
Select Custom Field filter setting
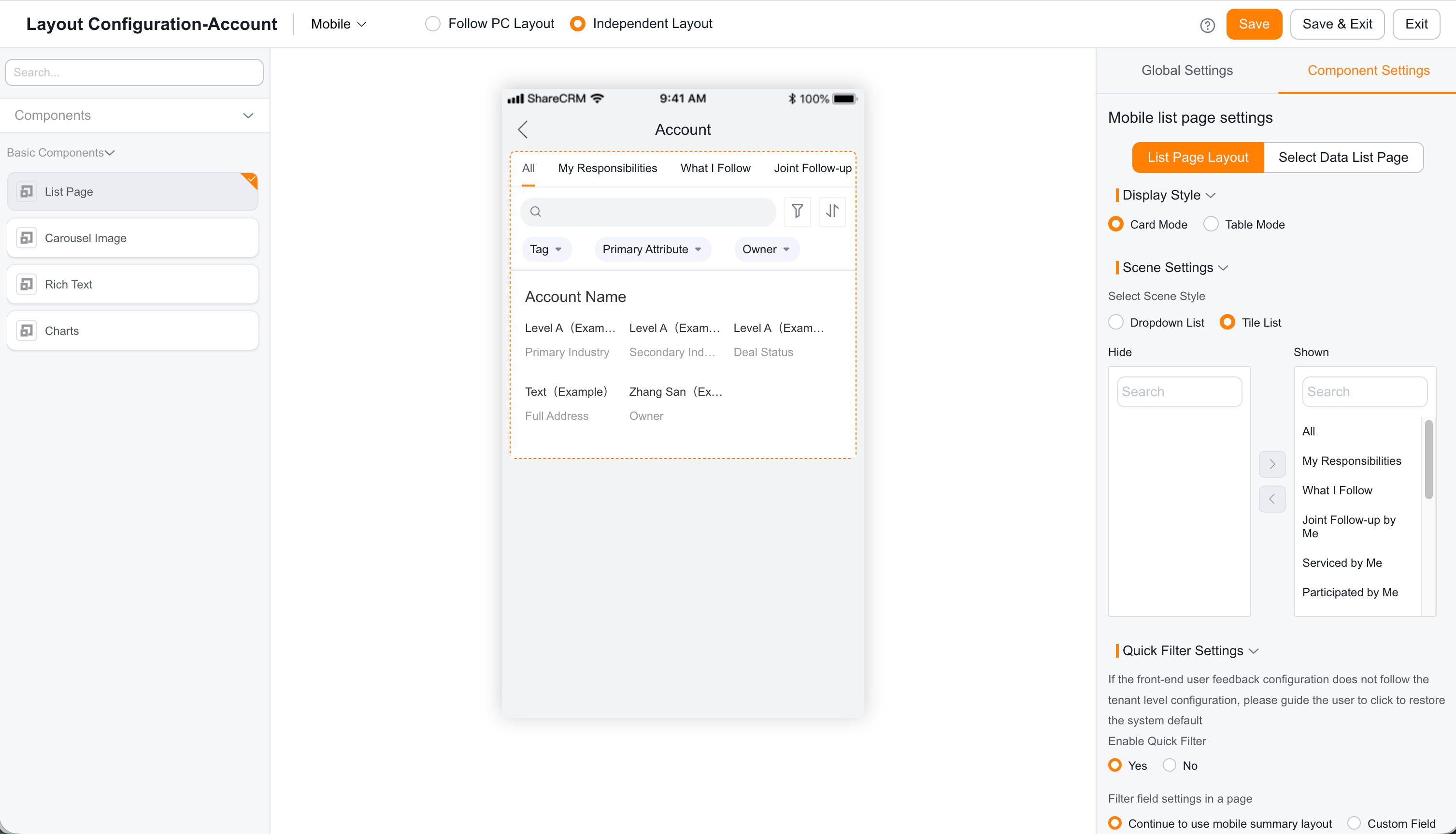coord(1354,823)
